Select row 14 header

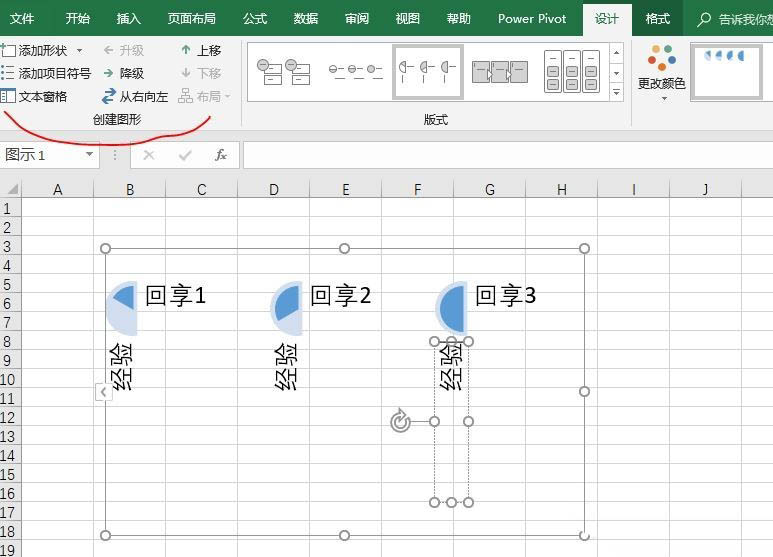pos(8,455)
